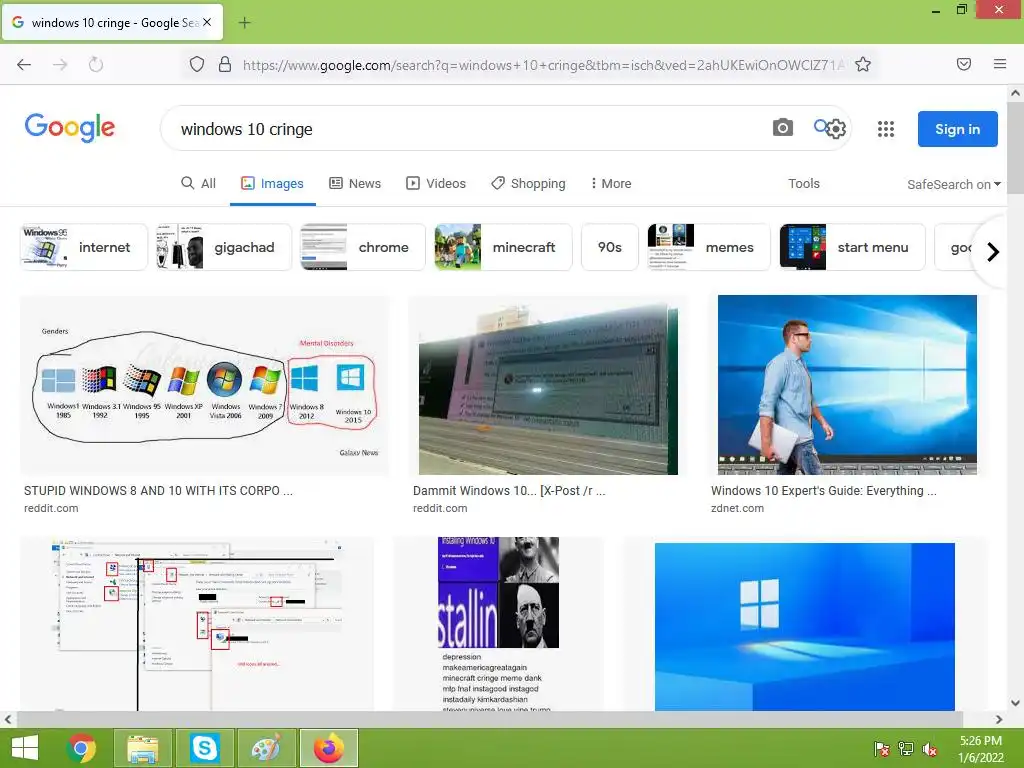Switch to Firefox in the taskbar

(328, 748)
